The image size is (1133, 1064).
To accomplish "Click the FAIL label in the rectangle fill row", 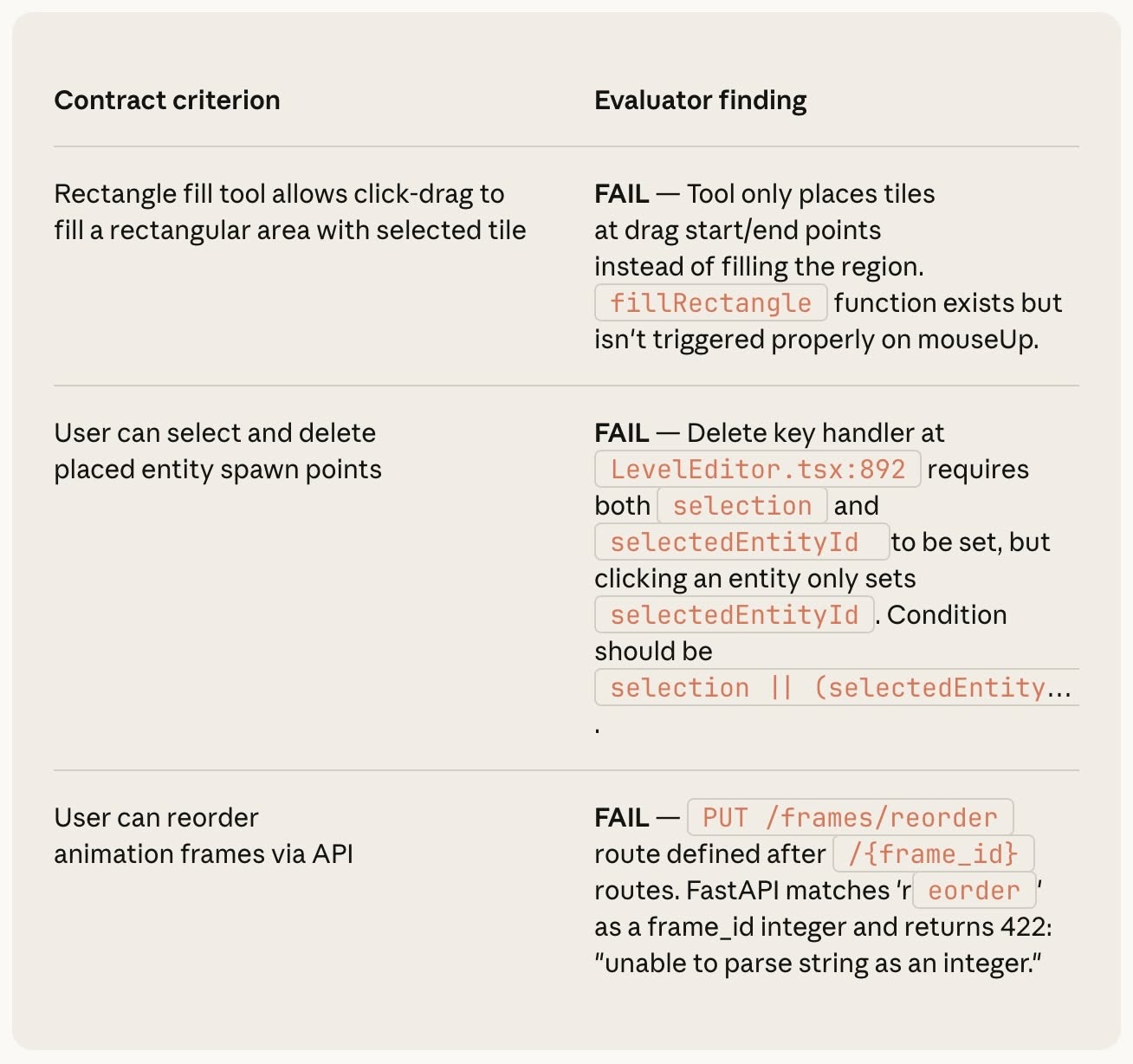I will click(x=622, y=194).
